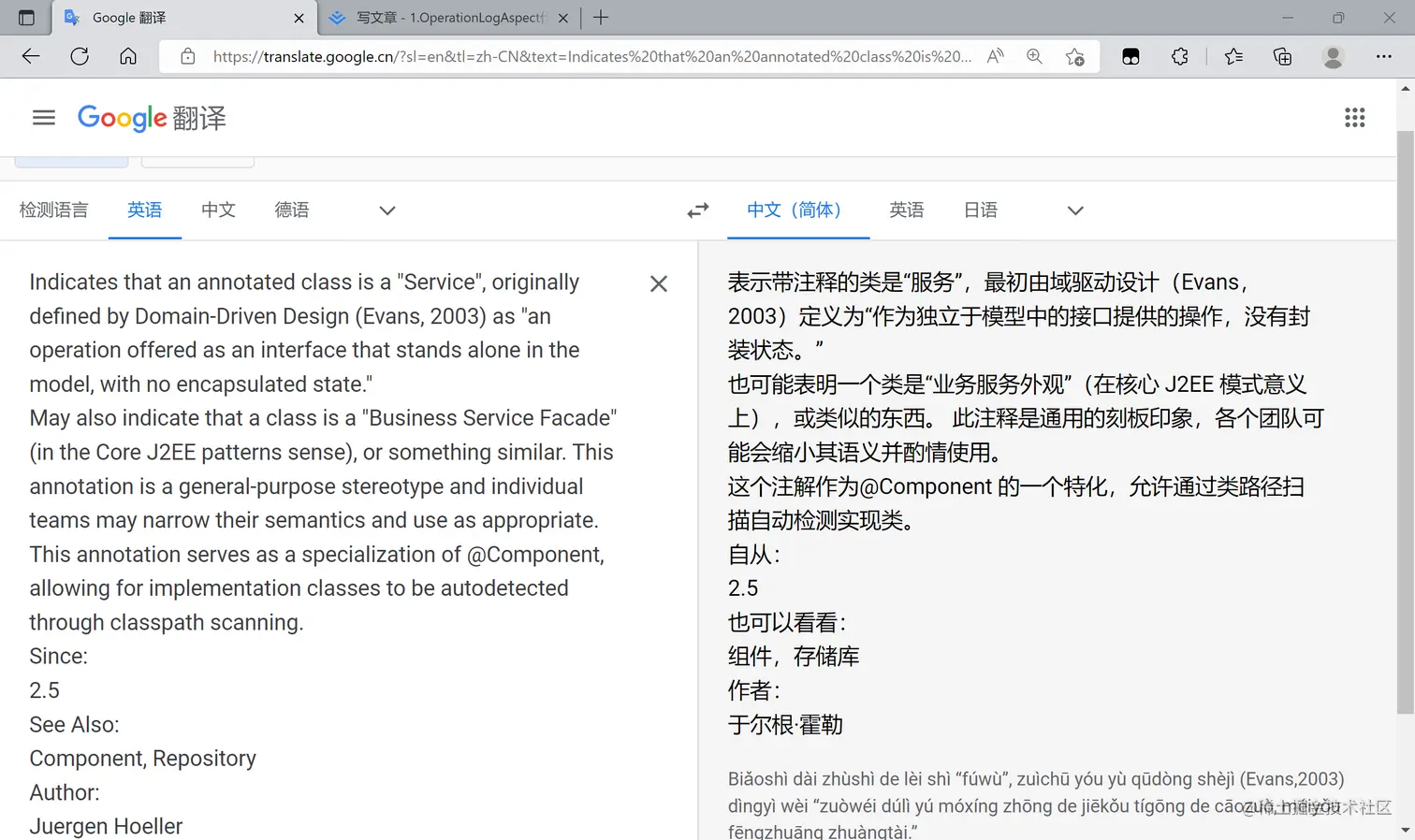
Task: Open browser Settings and more menu
Action: (x=1384, y=56)
